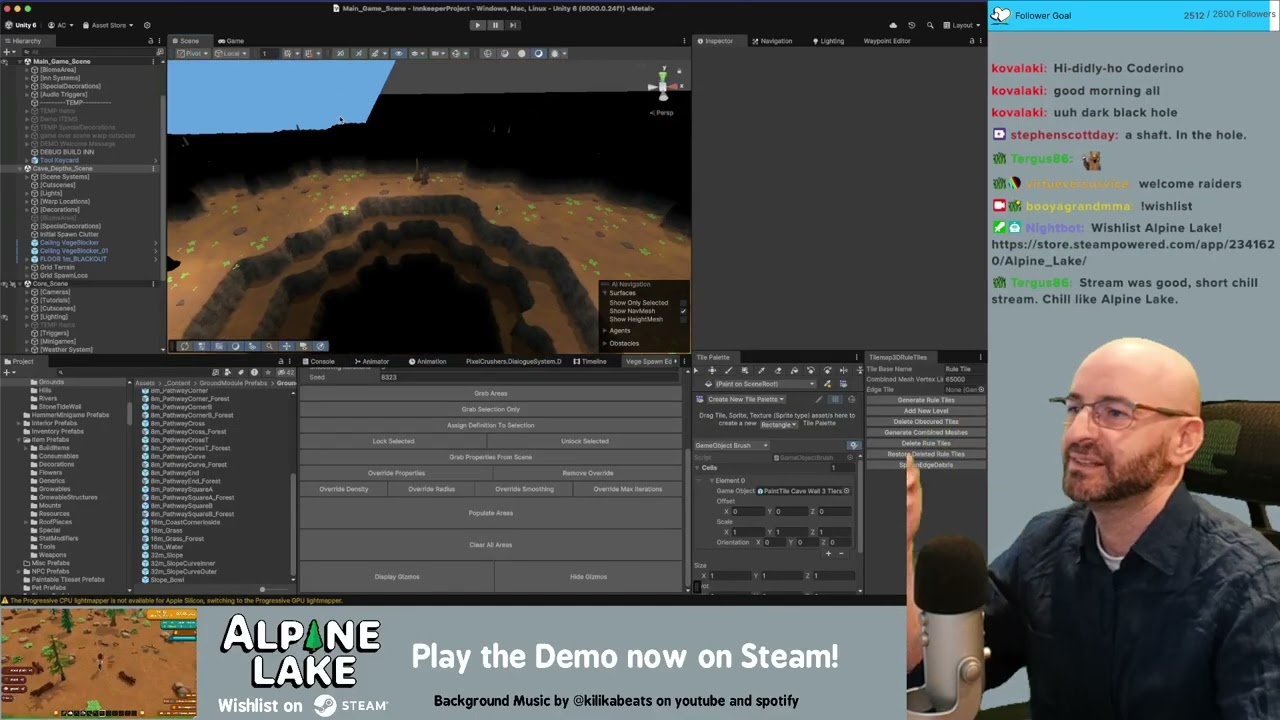1280x720 pixels.
Task: Expand the Obstacles section in AI Navigation
Action: 604,343
